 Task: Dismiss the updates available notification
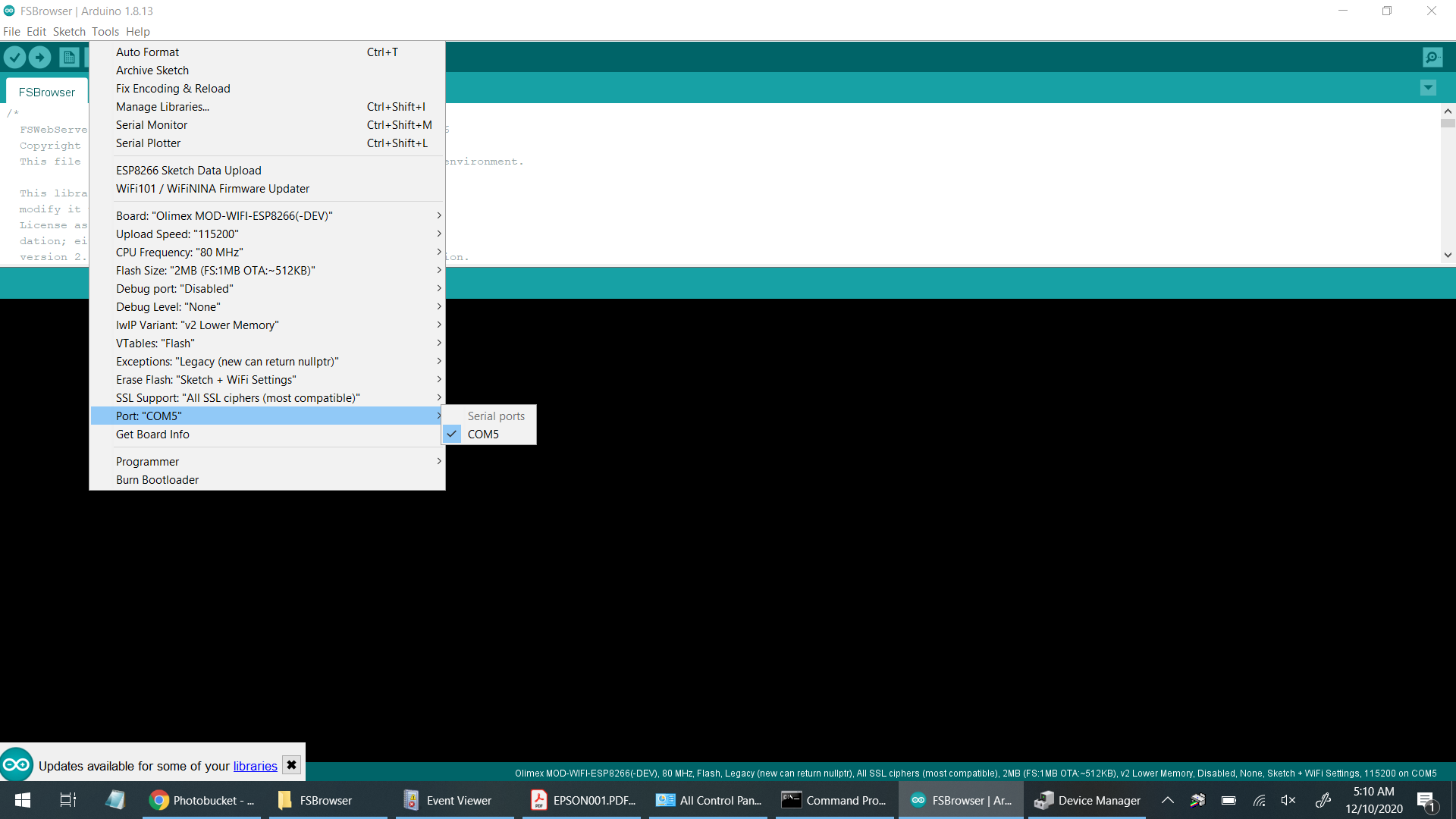point(291,765)
